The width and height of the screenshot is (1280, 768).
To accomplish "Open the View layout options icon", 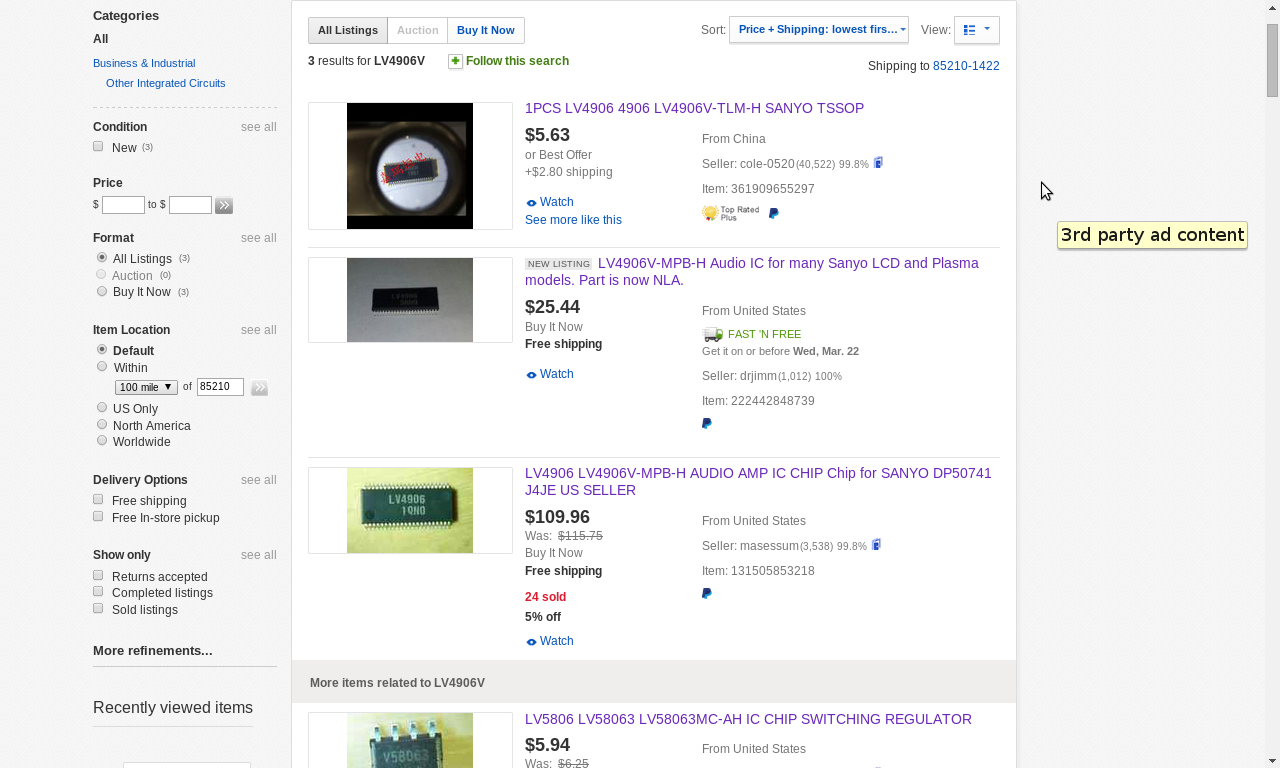I will pos(976,30).
